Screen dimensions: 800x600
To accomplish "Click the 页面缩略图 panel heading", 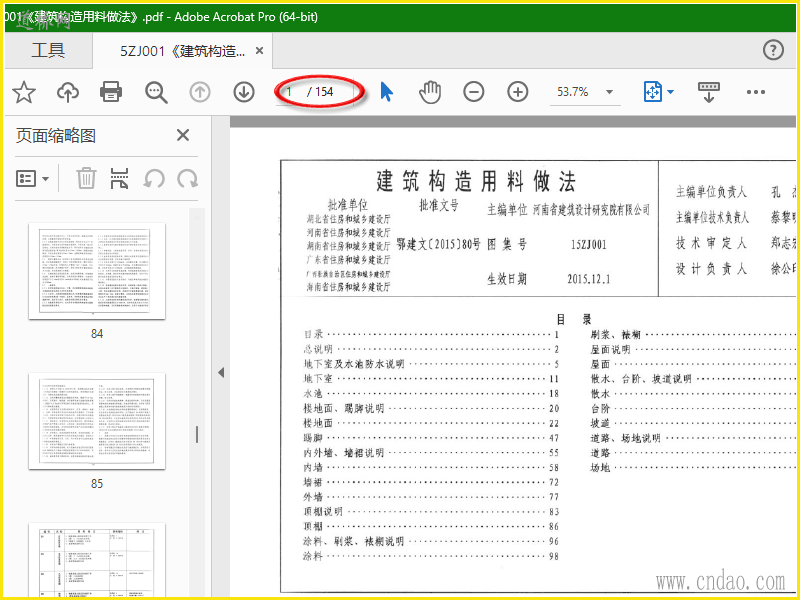I will pyautogui.click(x=56, y=136).
